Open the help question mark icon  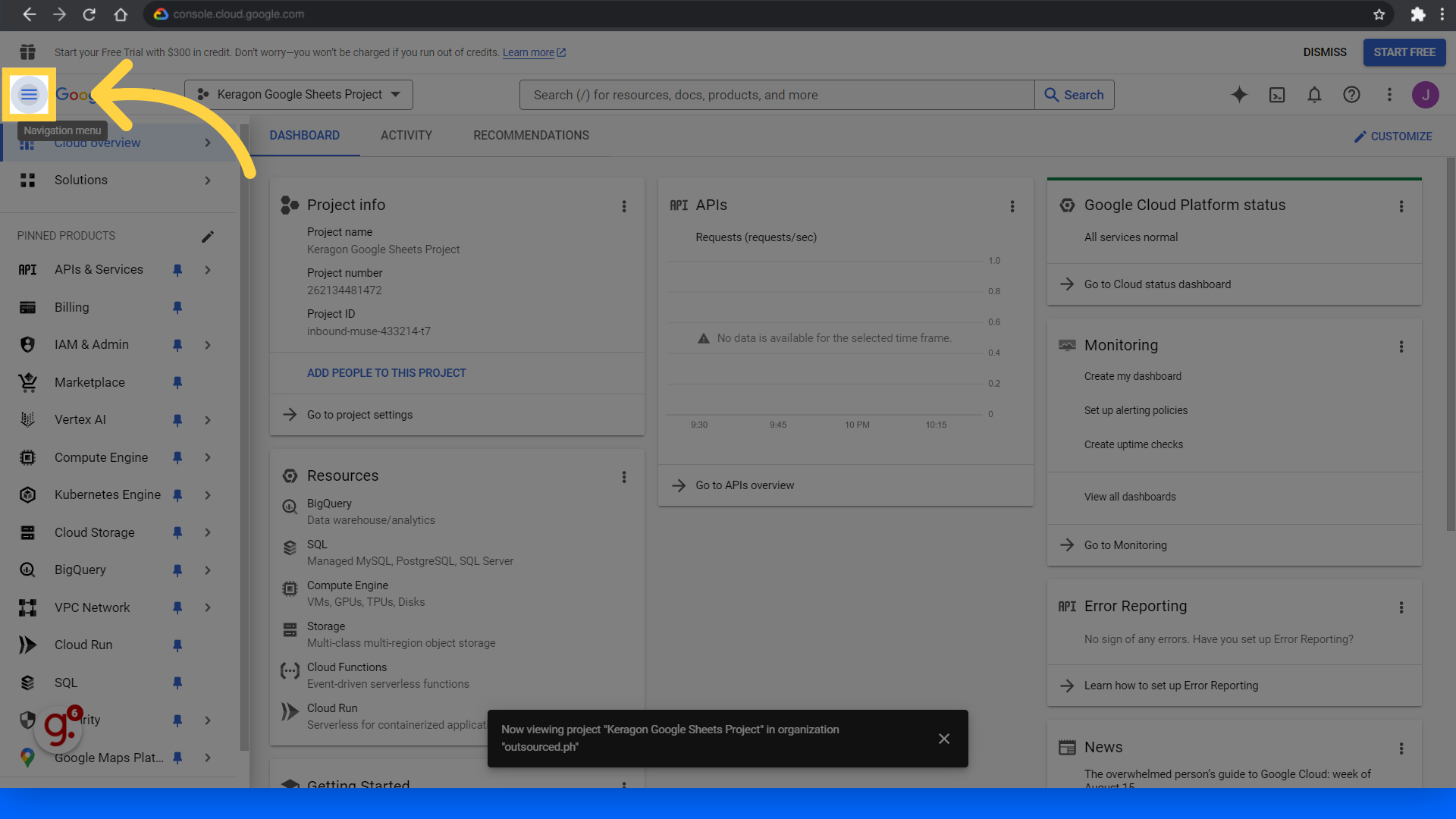point(1351,95)
